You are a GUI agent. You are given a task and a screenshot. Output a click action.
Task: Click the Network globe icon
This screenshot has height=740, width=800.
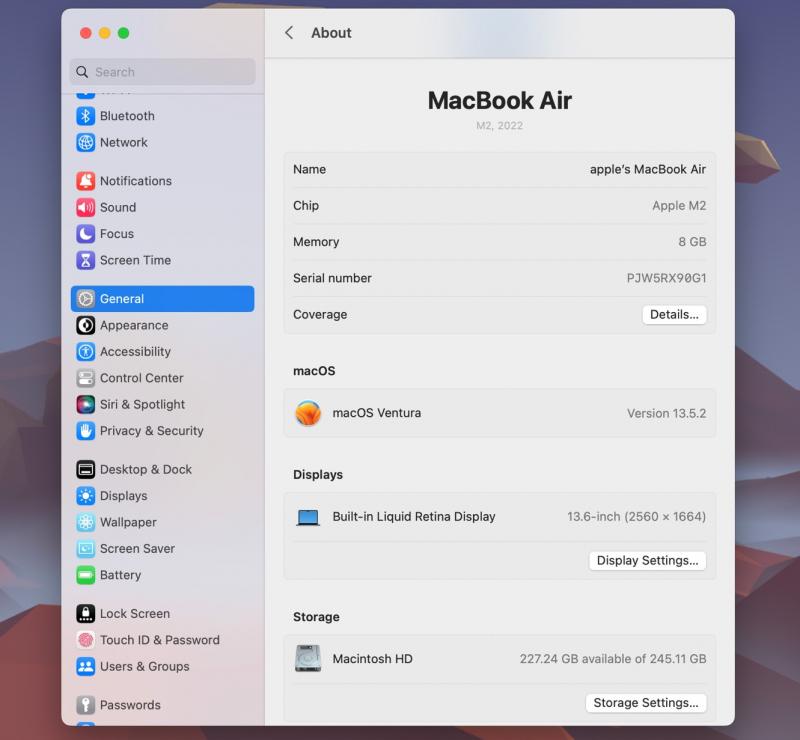pyautogui.click(x=85, y=142)
